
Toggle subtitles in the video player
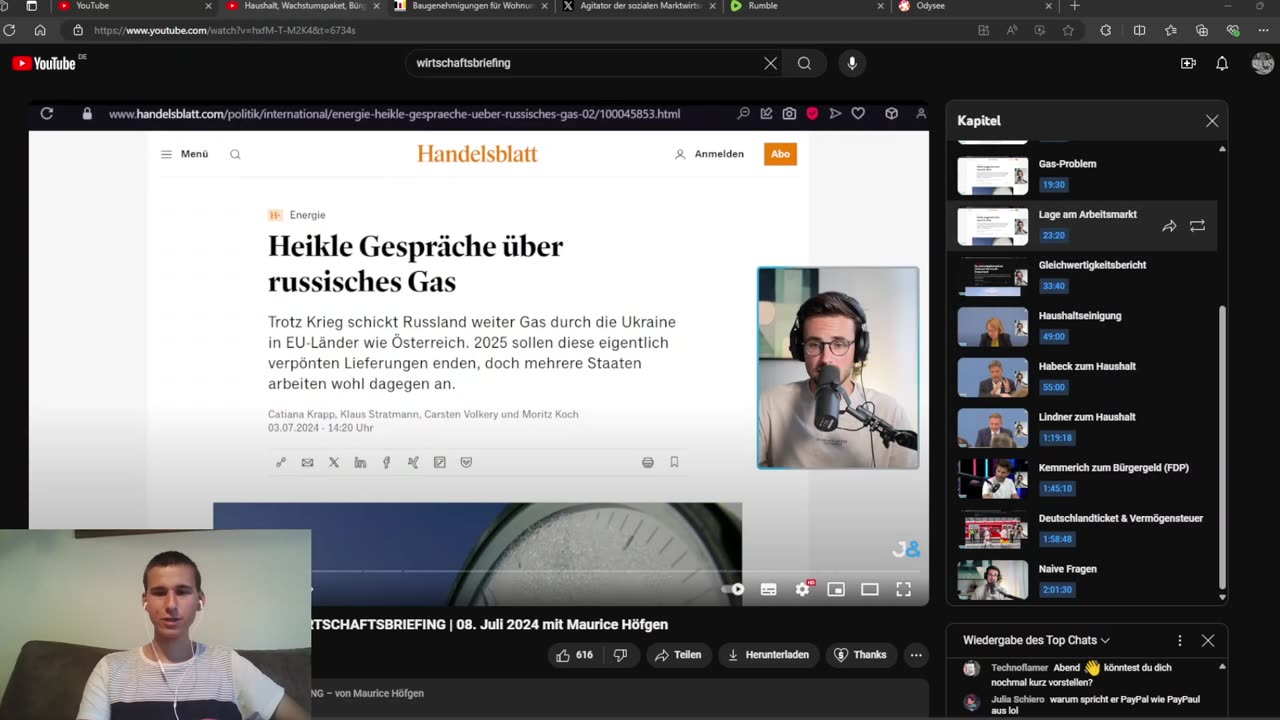[769, 589]
